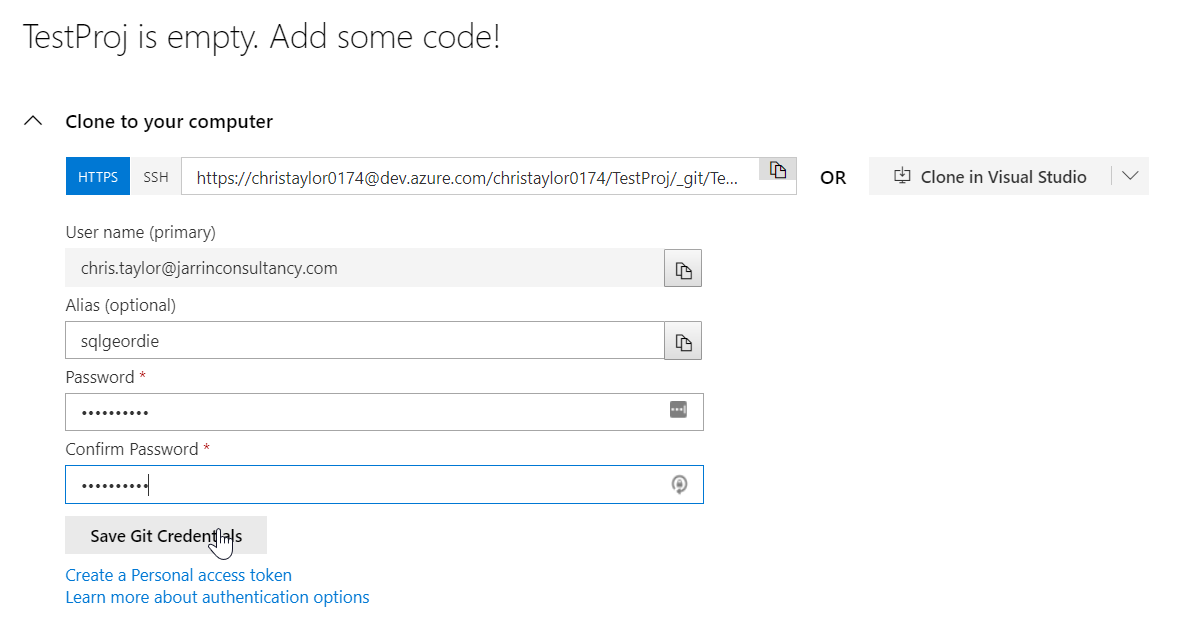Image resolution: width=1182 pixels, height=624 pixels.
Task: Click password manager icon in Password field
Action: (678, 410)
